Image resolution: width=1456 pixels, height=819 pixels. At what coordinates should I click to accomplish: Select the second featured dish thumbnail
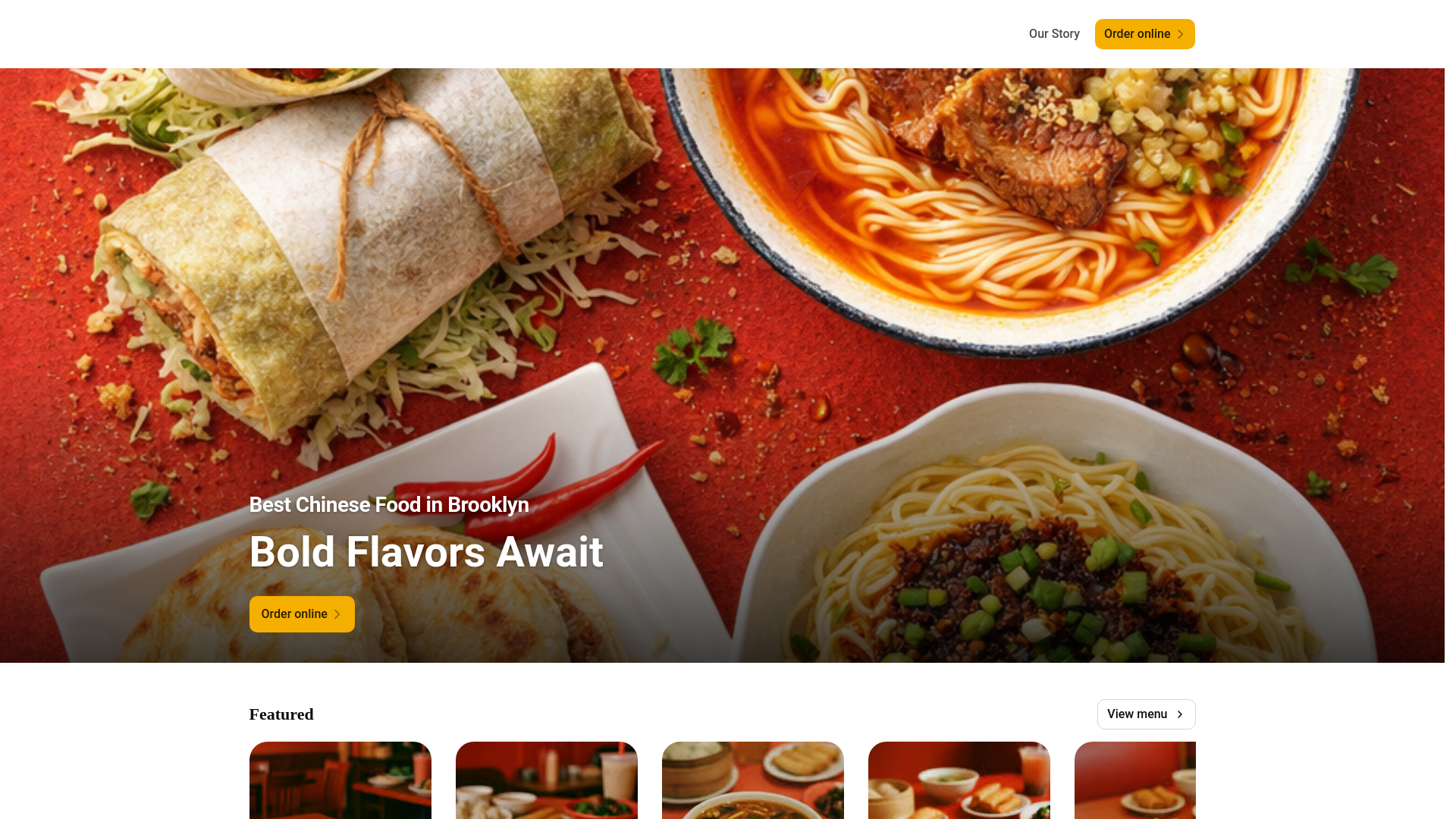547,780
